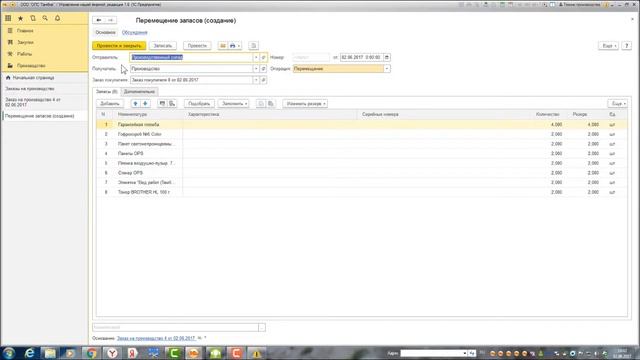
Task: Click the create-based-on icon next to Провести
Action: coord(222,46)
